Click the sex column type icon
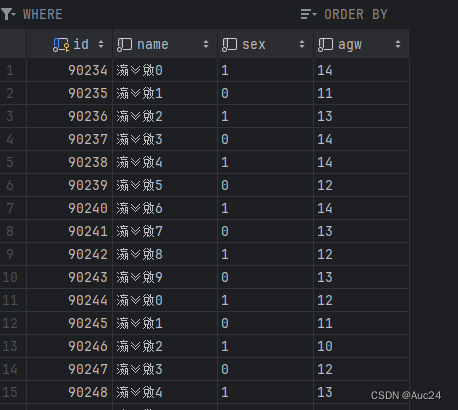Viewport: 458px width, 410px height. pyautogui.click(x=230, y=45)
